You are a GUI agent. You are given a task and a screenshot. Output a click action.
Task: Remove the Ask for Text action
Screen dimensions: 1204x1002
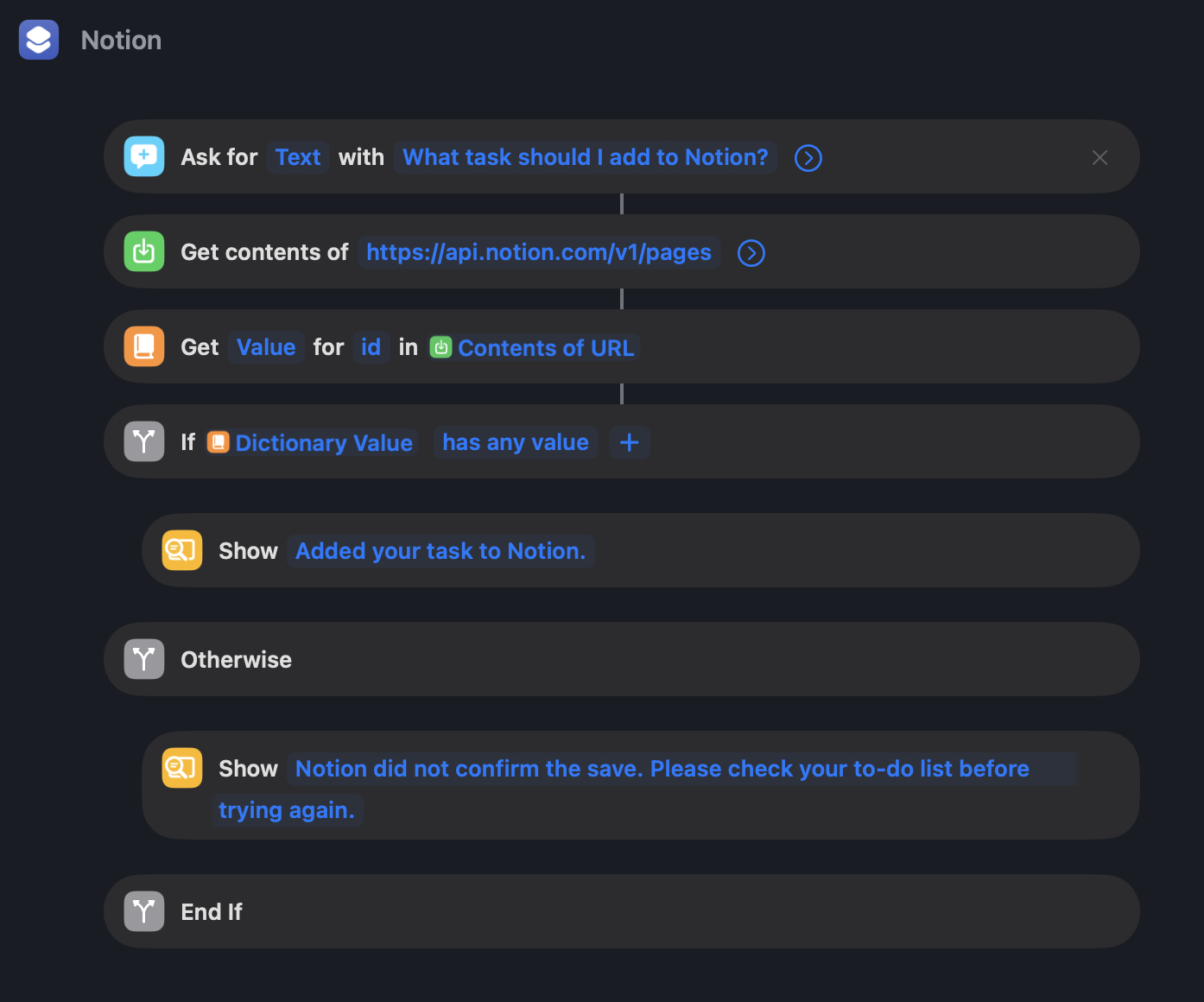click(1099, 157)
